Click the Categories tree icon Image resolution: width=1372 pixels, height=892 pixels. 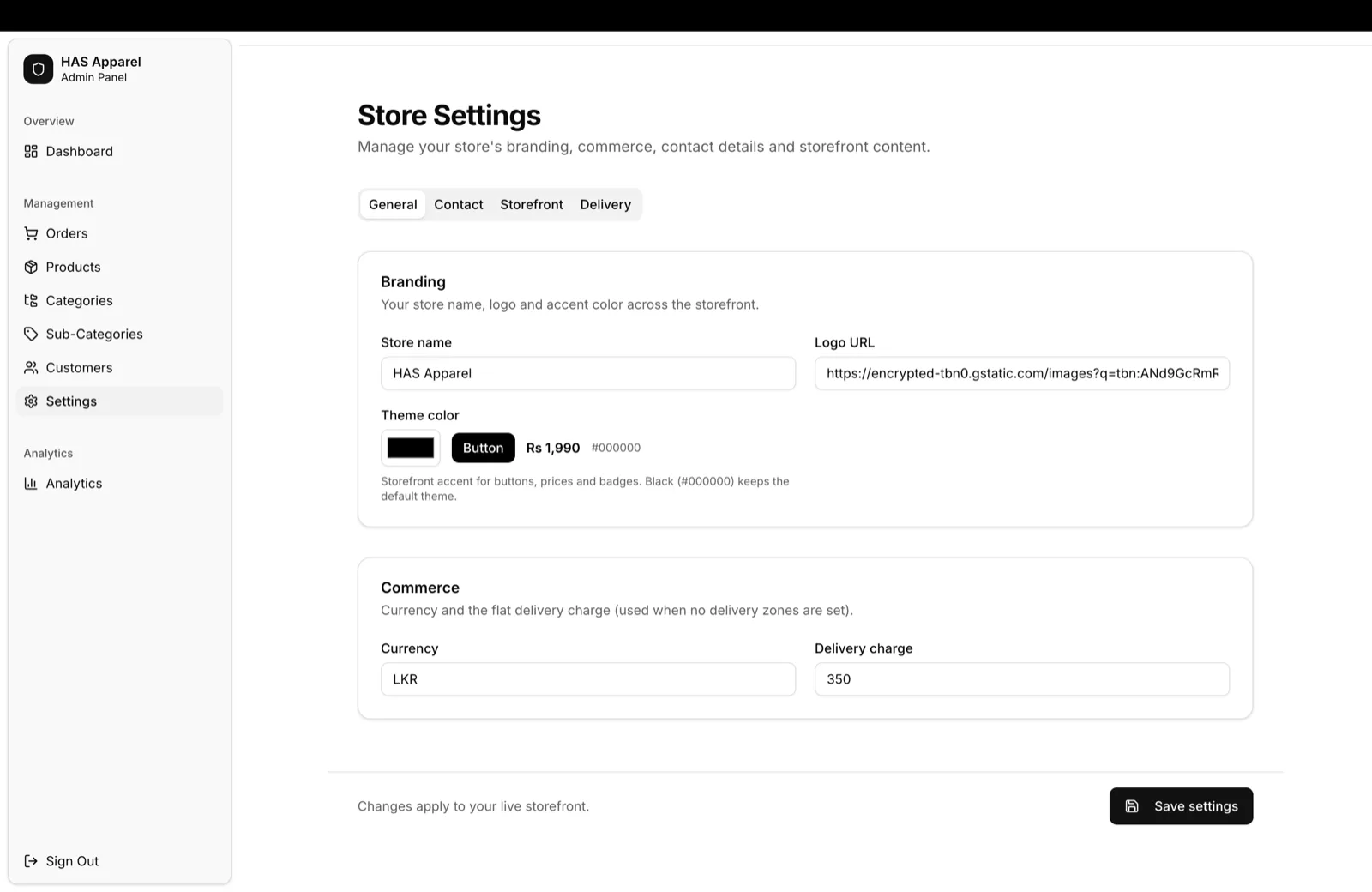[31, 300]
